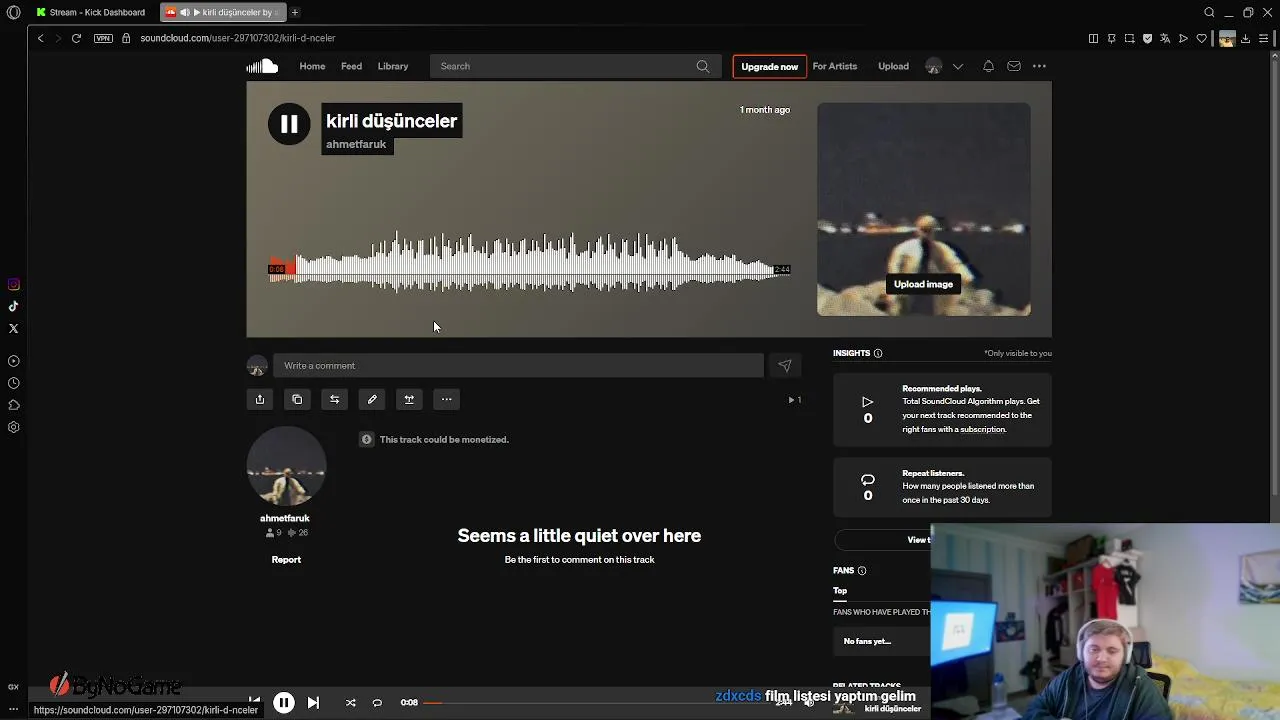Share the track using share icon
Image resolution: width=1280 pixels, height=720 pixels.
[260, 399]
